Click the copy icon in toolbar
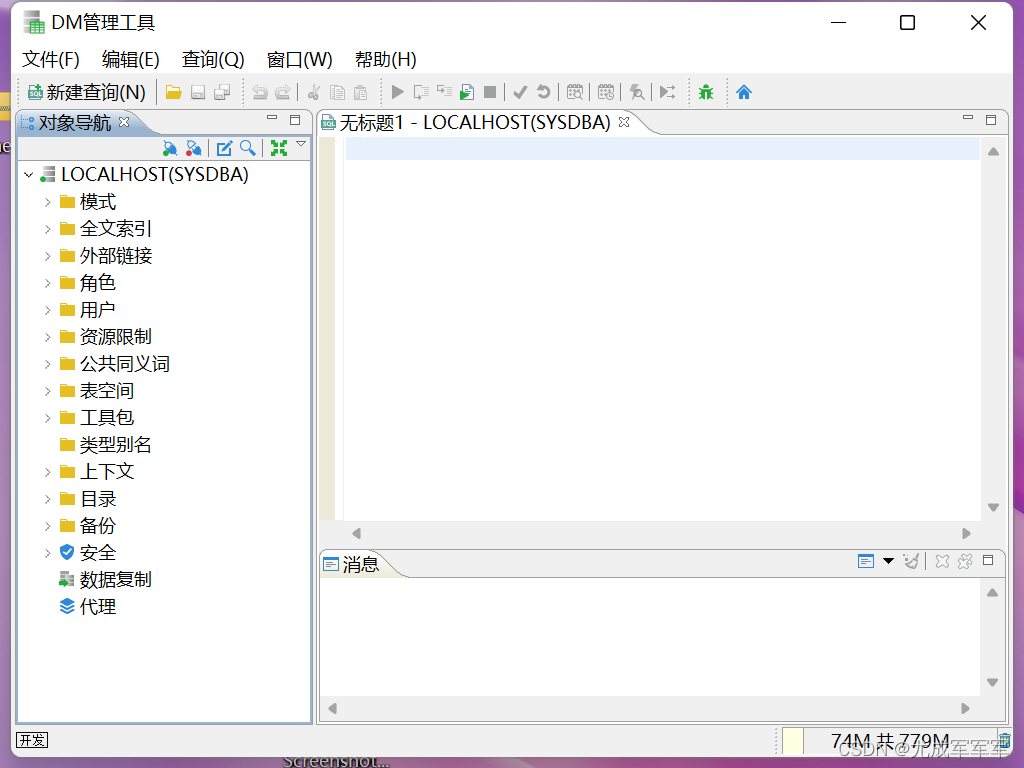The width and height of the screenshot is (1024, 768). pyautogui.click(x=337, y=92)
